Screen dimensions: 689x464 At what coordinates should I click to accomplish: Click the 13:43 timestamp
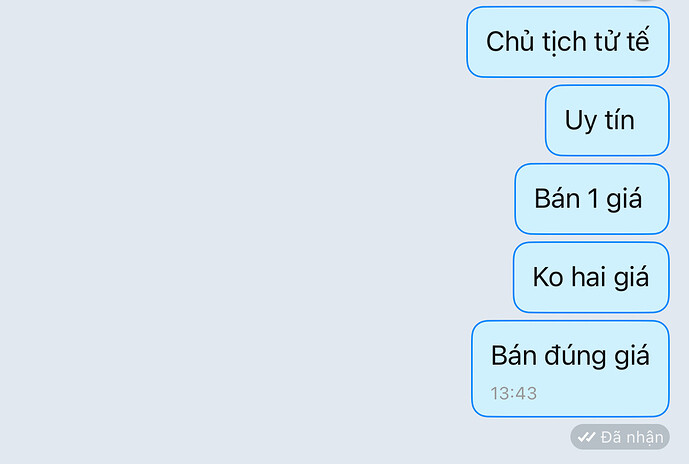(x=514, y=393)
